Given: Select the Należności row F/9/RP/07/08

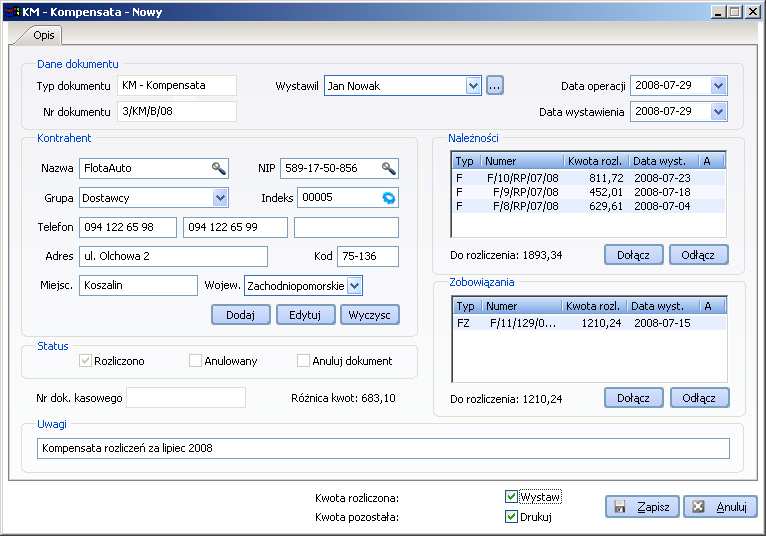Looking at the screenshot, I should (x=589, y=192).
